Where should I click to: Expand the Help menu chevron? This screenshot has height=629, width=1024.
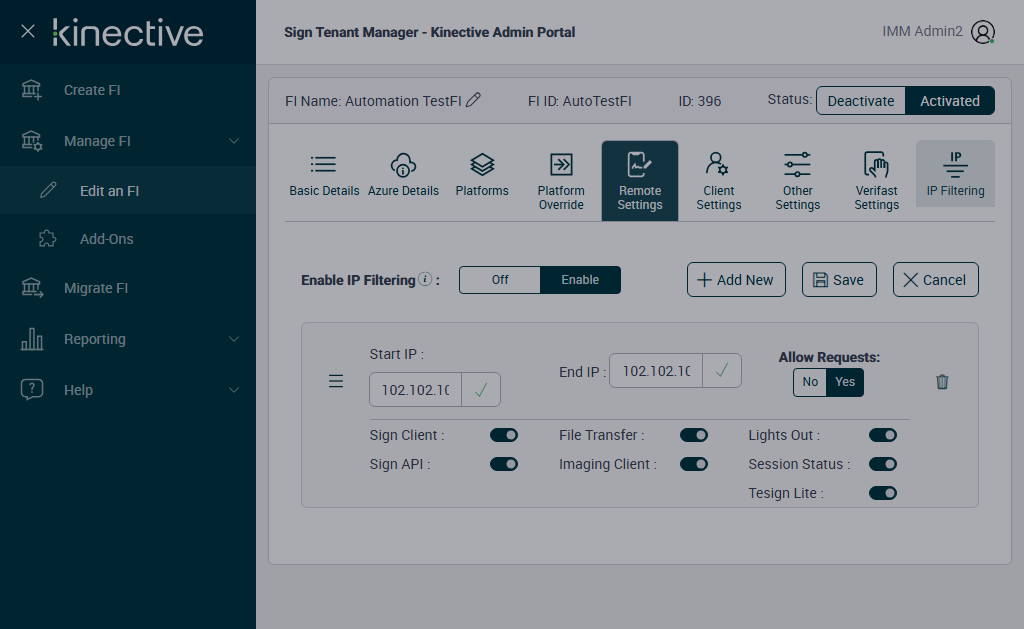point(234,390)
